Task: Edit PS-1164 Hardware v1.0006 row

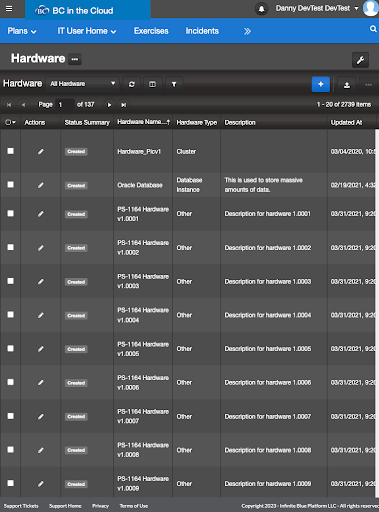Action: [x=41, y=383]
